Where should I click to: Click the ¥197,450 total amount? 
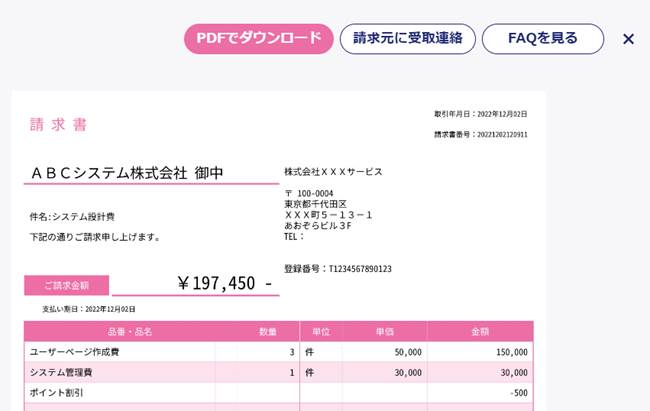tap(225, 283)
